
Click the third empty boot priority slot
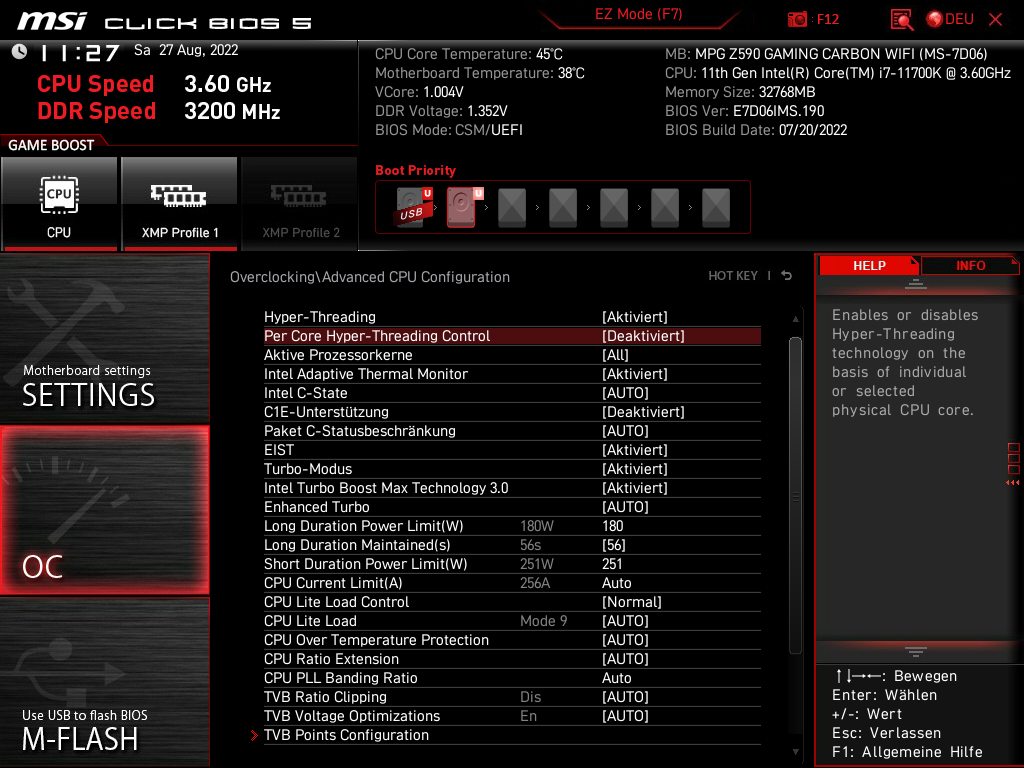[614, 207]
